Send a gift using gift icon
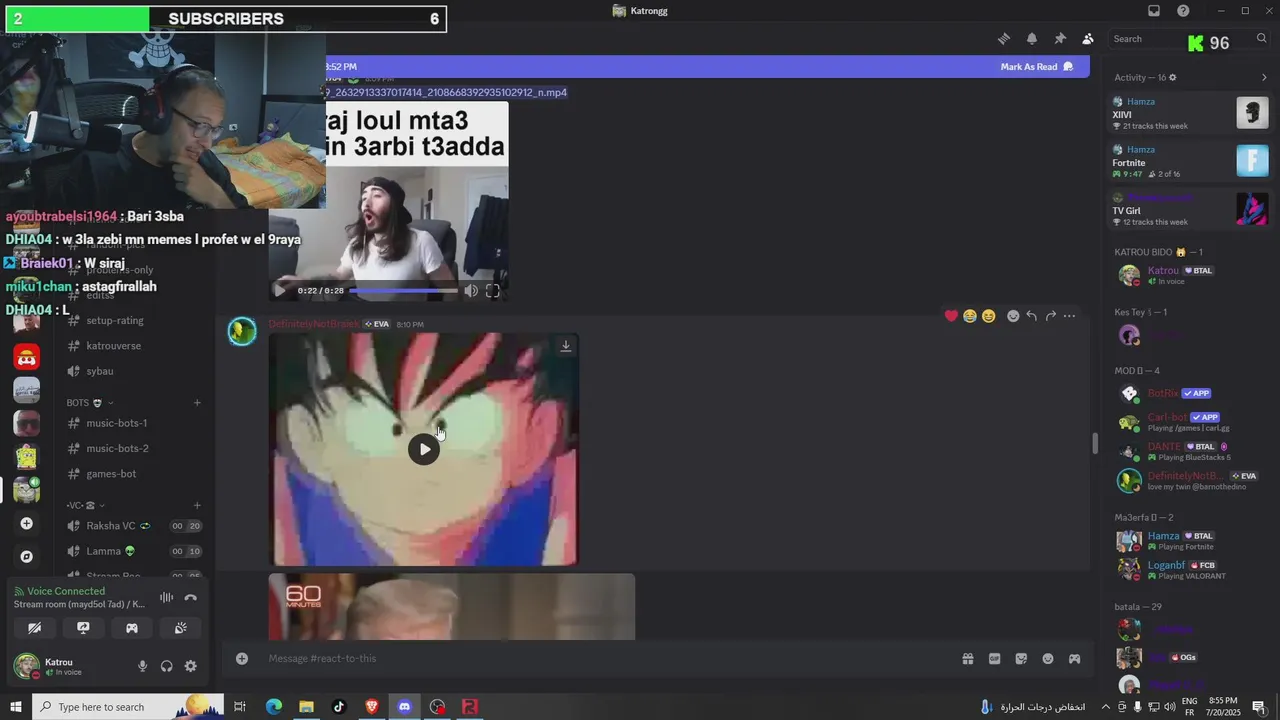The width and height of the screenshot is (1280, 720). pyautogui.click(x=968, y=659)
